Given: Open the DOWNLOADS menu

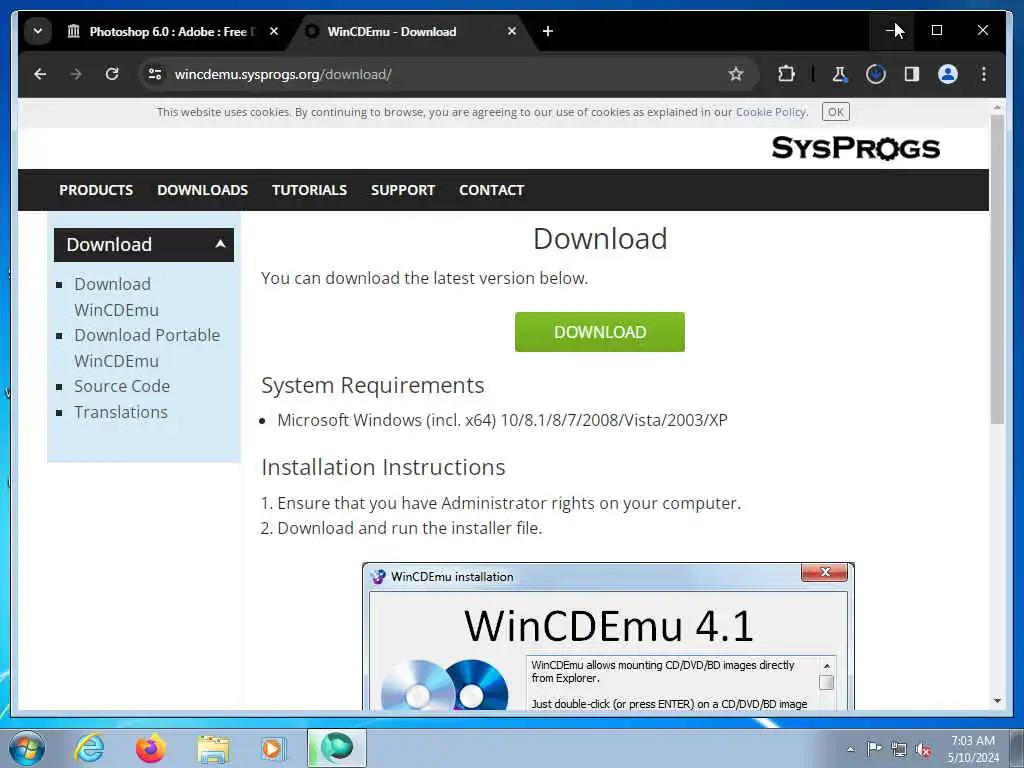Looking at the screenshot, I should (202, 190).
